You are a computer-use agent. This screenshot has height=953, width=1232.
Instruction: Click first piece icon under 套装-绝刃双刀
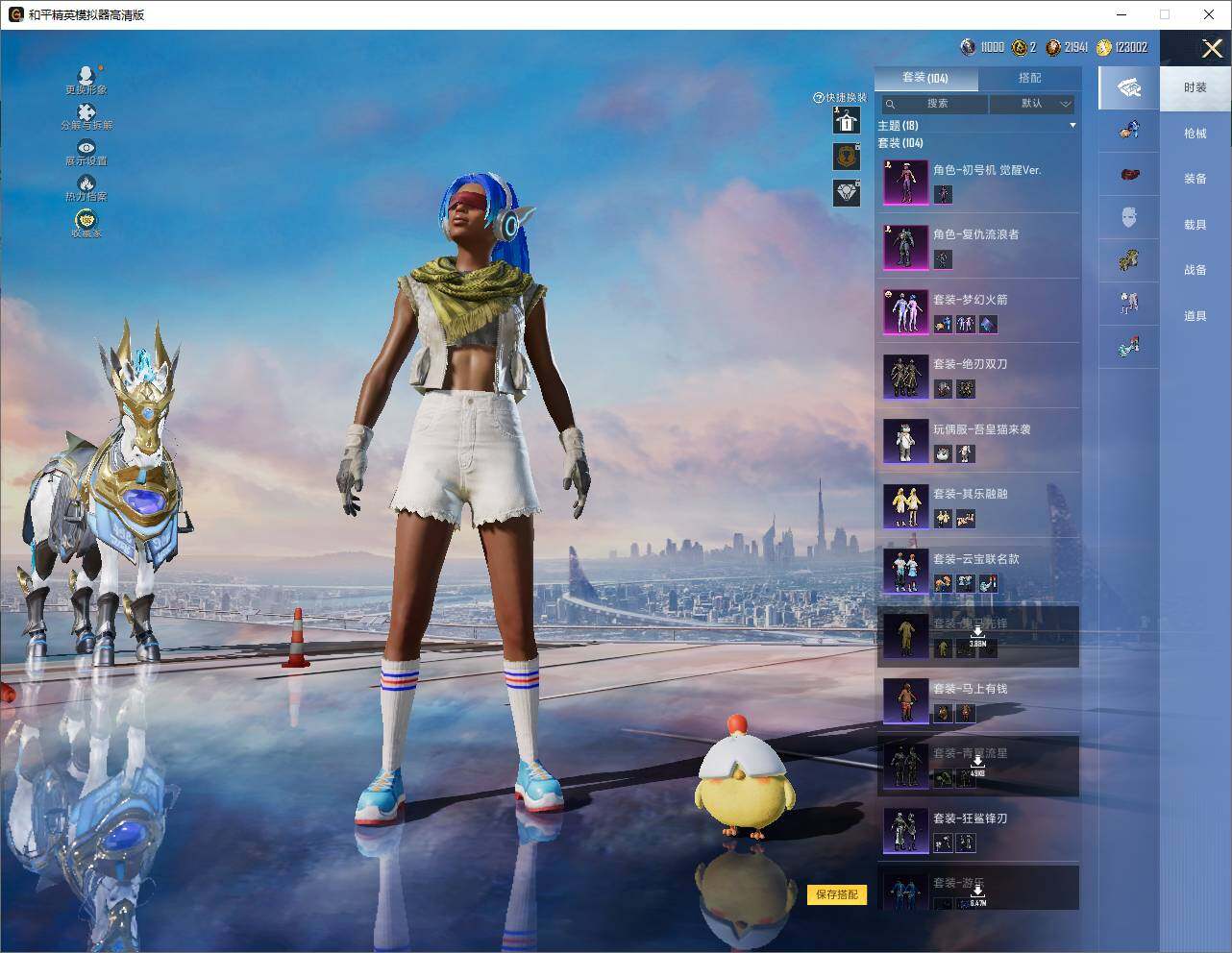click(x=943, y=389)
